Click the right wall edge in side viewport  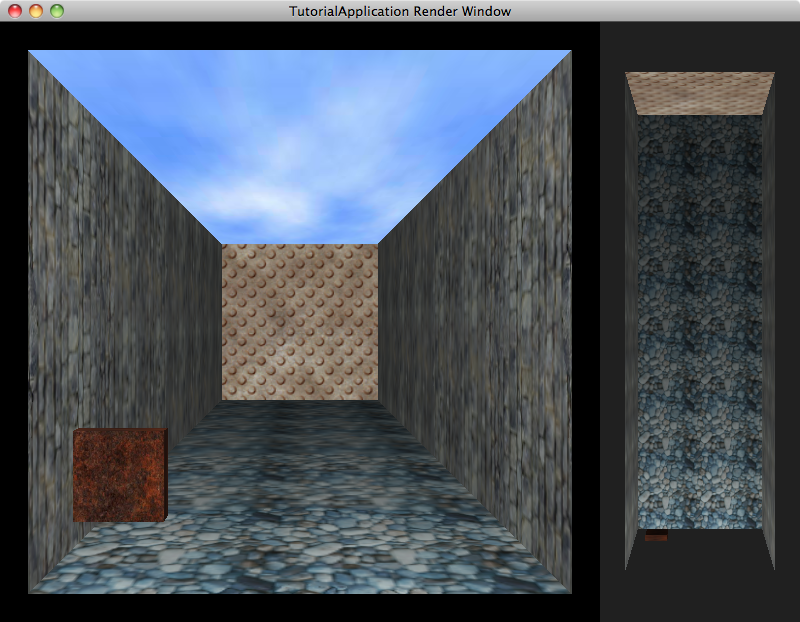pyautogui.click(x=768, y=320)
